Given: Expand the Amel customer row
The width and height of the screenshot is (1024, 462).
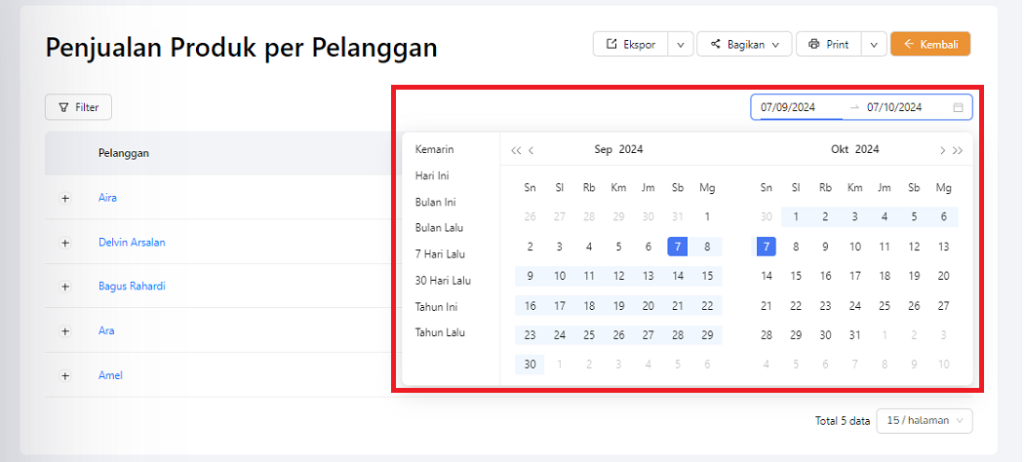Looking at the screenshot, I should coord(65,376).
